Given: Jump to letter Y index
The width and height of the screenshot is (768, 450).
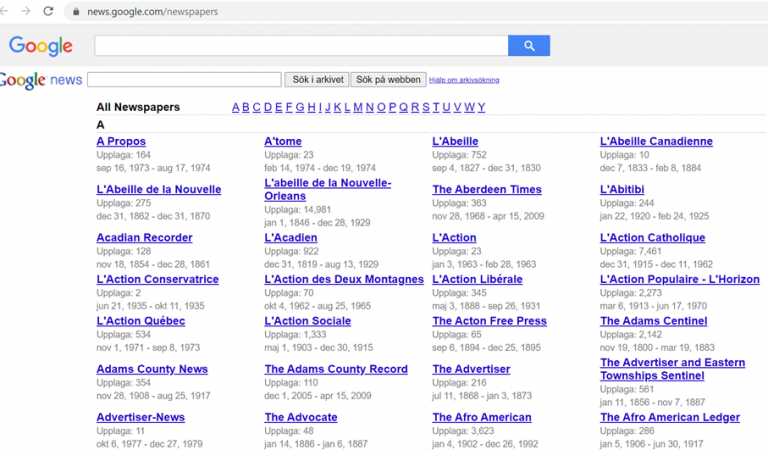Looking at the screenshot, I should point(481,107).
